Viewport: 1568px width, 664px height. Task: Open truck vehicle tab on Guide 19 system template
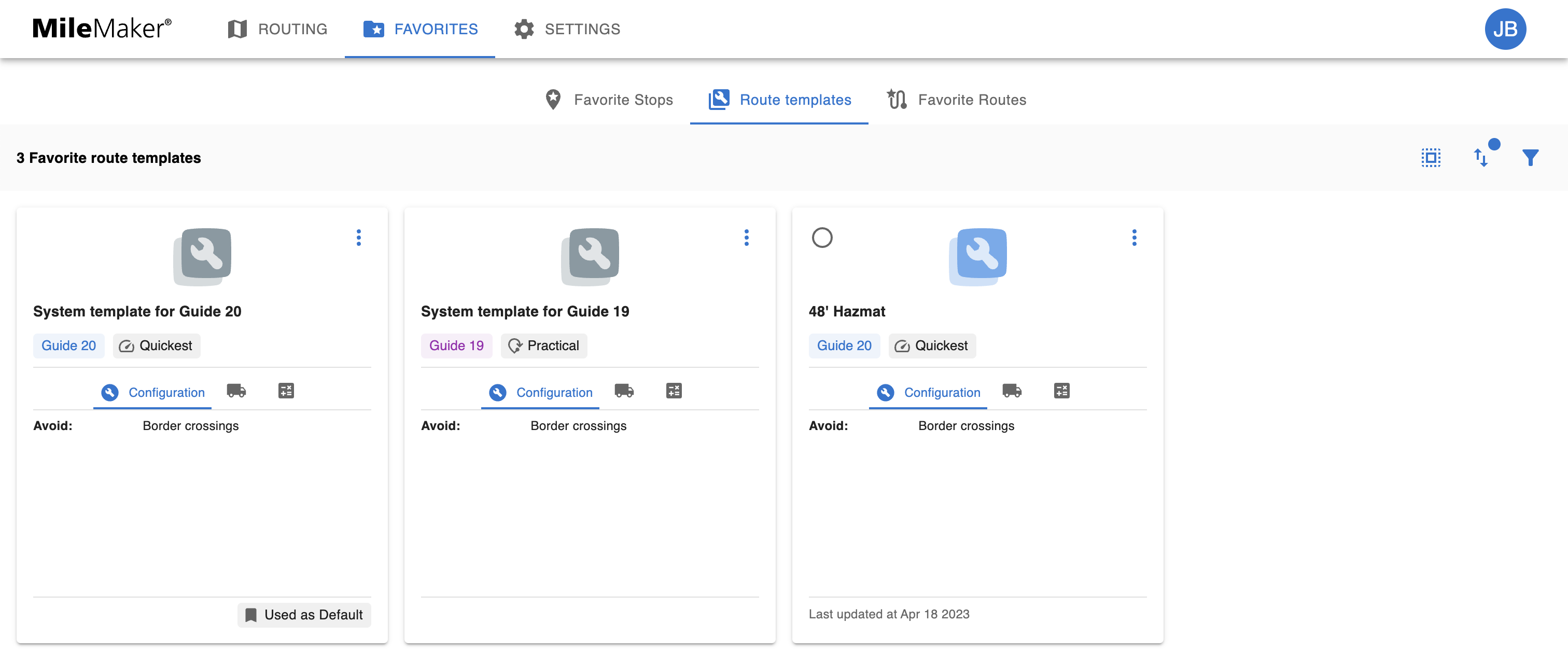pos(624,391)
